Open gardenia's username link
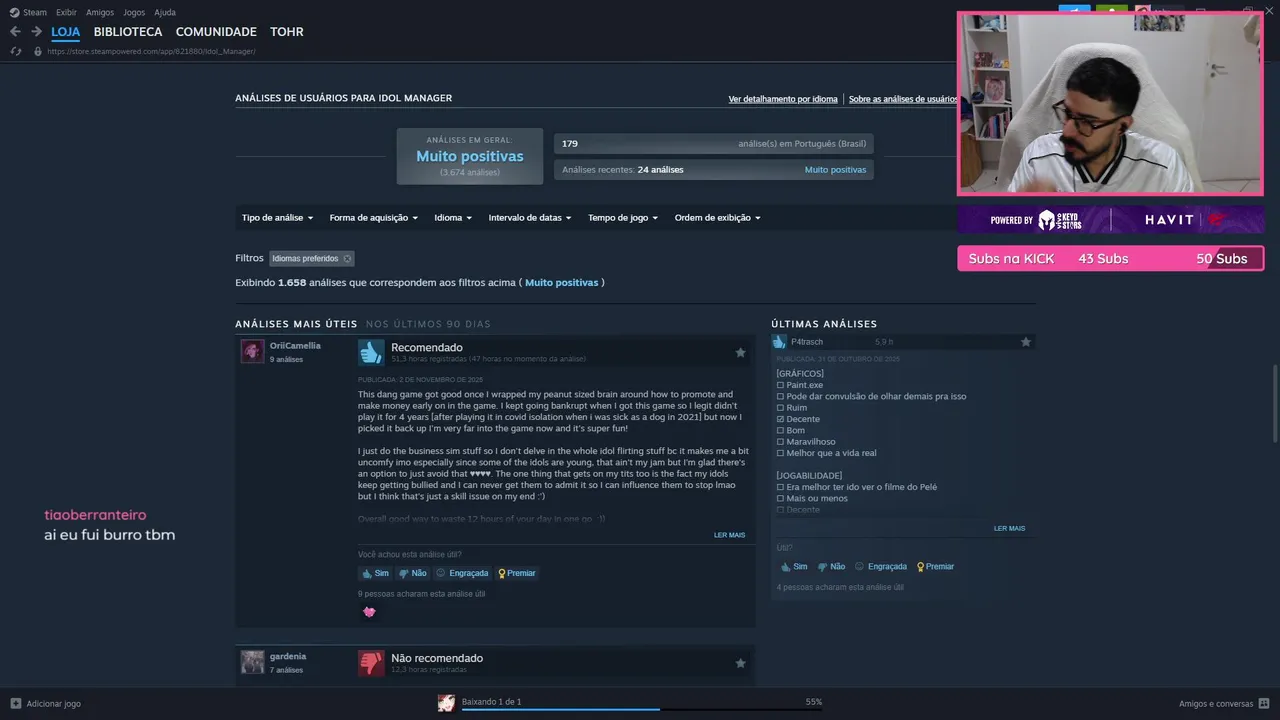The height and width of the screenshot is (720, 1280). pyautogui.click(x=288, y=657)
